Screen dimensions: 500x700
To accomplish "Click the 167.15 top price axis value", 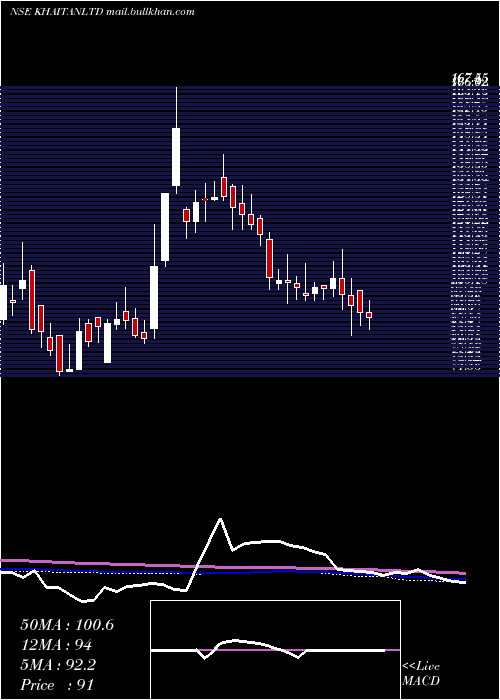I will tap(471, 79).
